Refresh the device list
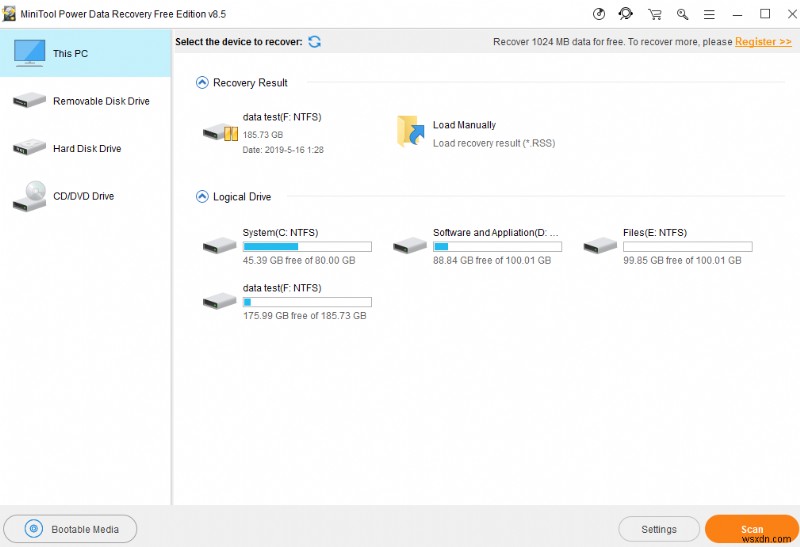Screen dimensions: 800x547 [314, 42]
